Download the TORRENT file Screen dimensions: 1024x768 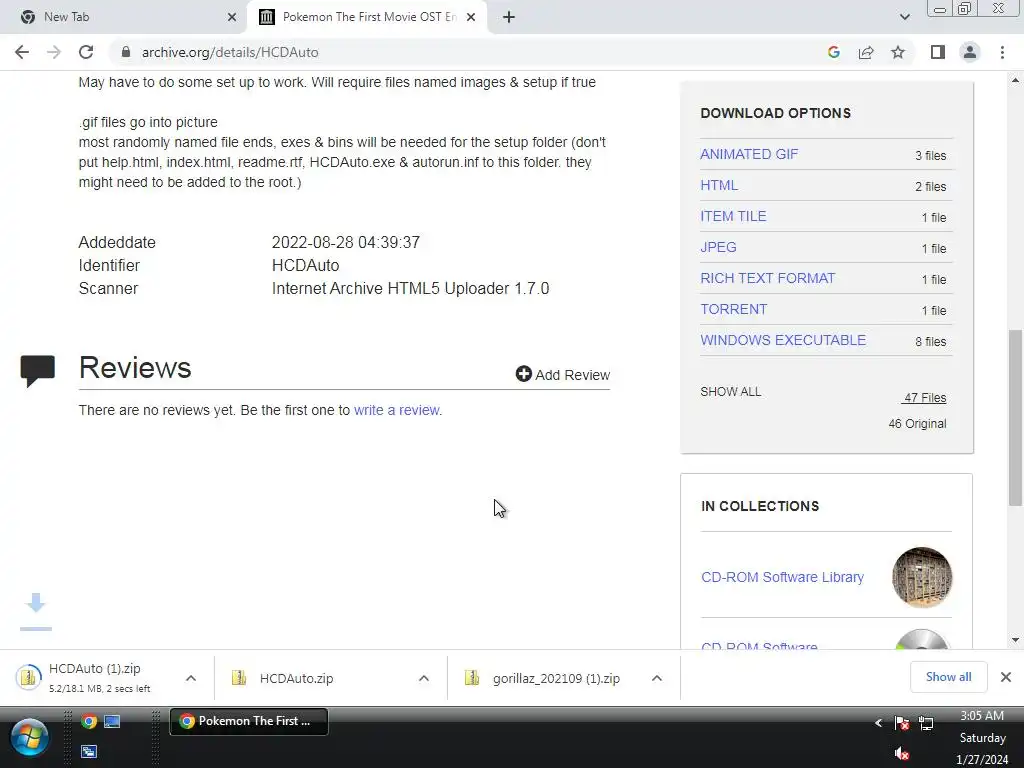click(x=733, y=310)
